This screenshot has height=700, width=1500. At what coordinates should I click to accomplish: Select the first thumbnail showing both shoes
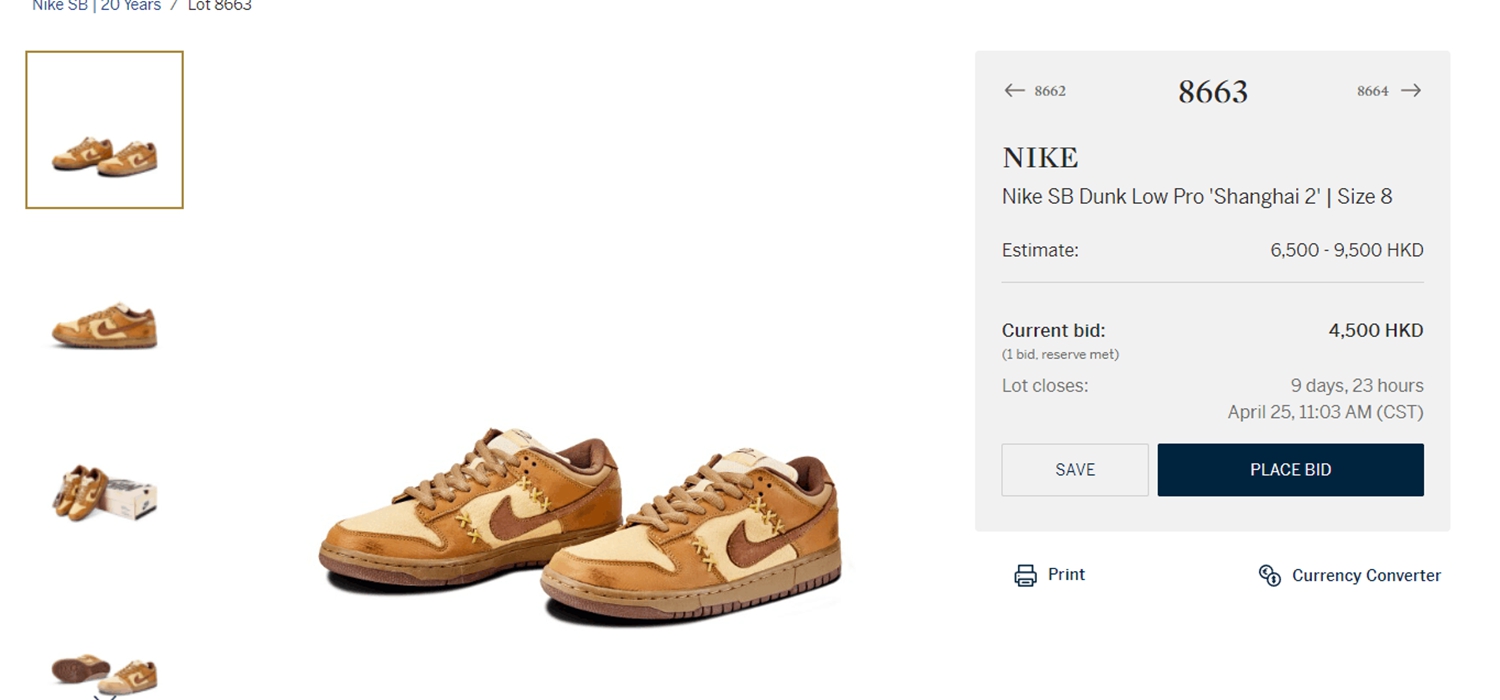[105, 130]
